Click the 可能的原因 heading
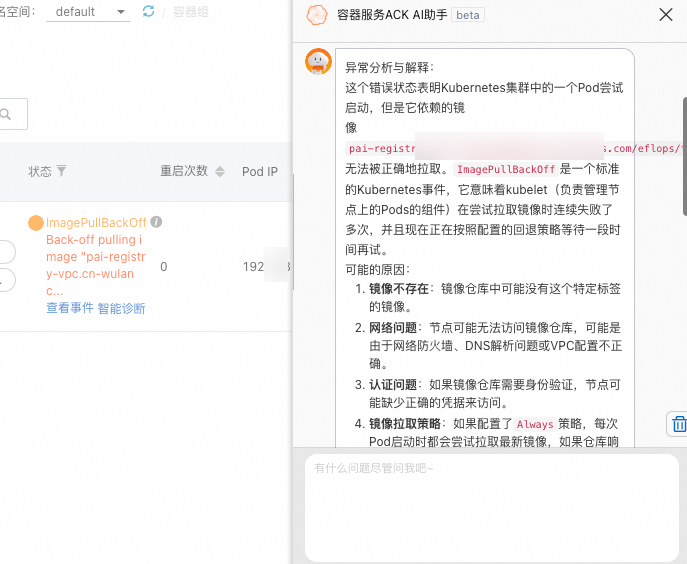This screenshot has height=564, width=687. point(378,270)
